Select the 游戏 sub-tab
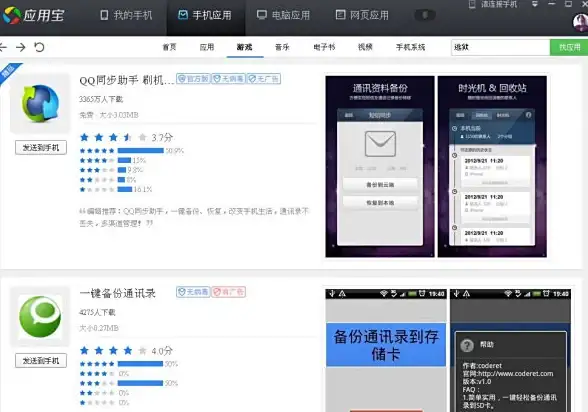588x412 pixels. [244, 47]
